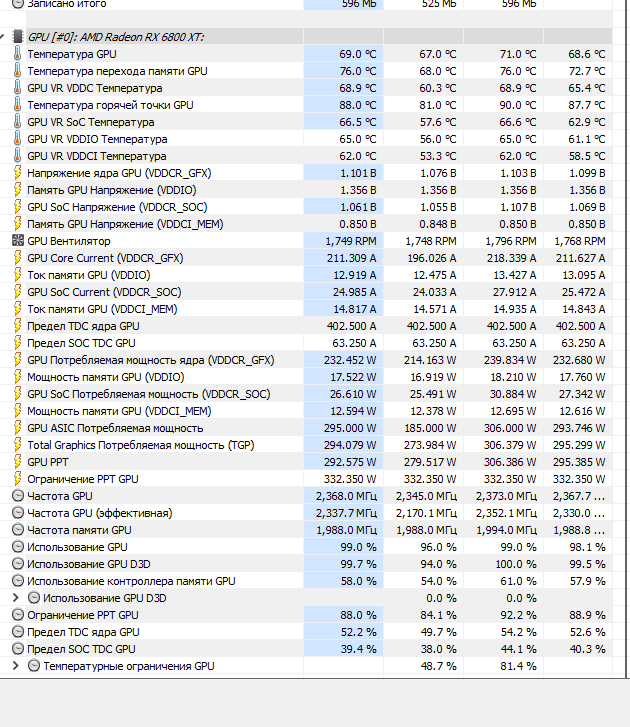Image resolution: width=630 pixels, height=727 pixels.
Task: Select Использование GPU D3D current value 99.7 %
Action: pyautogui.click(x=358, y=564)
